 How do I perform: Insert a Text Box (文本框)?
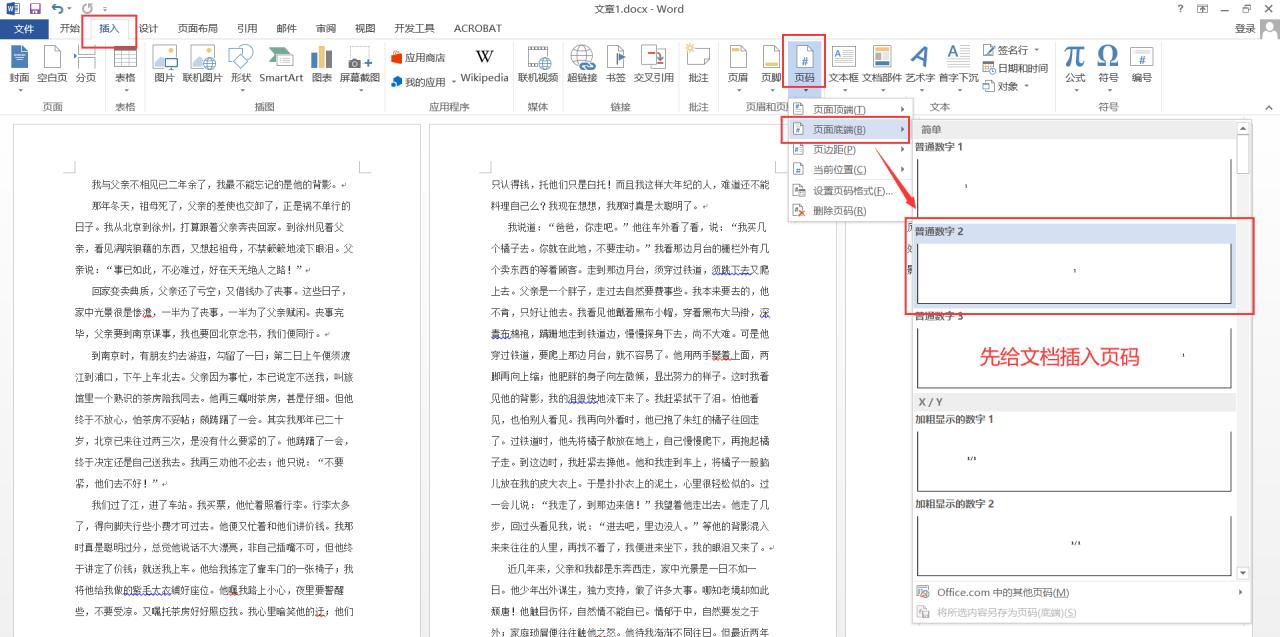844,66
